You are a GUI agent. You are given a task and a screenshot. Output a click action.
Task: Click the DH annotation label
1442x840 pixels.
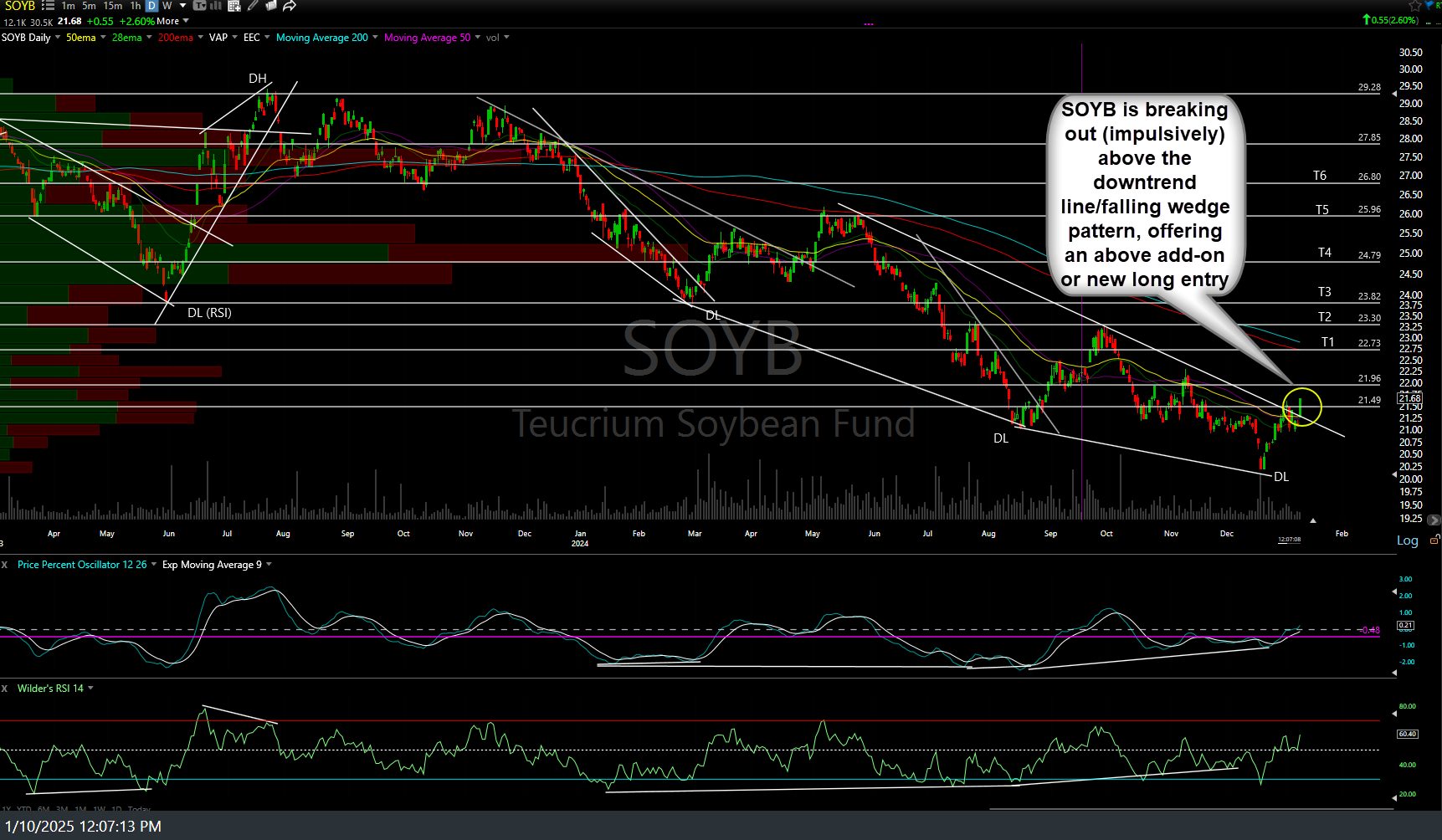click(258, 78)
